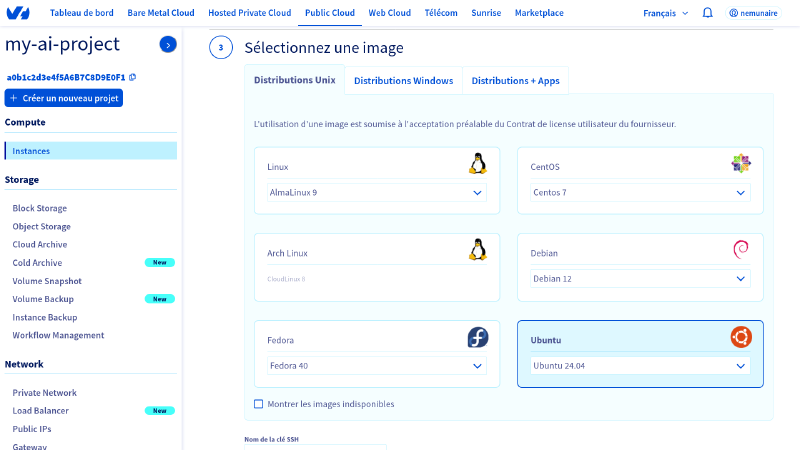Switch to the Distributions Unix tab
The width and height of the screenshot is (800, 450).
(294, 80)
